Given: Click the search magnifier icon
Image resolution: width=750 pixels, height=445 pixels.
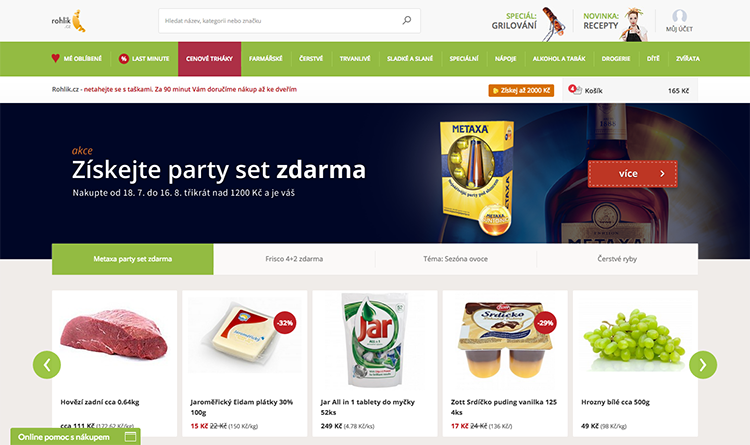Looking at the screenshot, I should point(407,20).
